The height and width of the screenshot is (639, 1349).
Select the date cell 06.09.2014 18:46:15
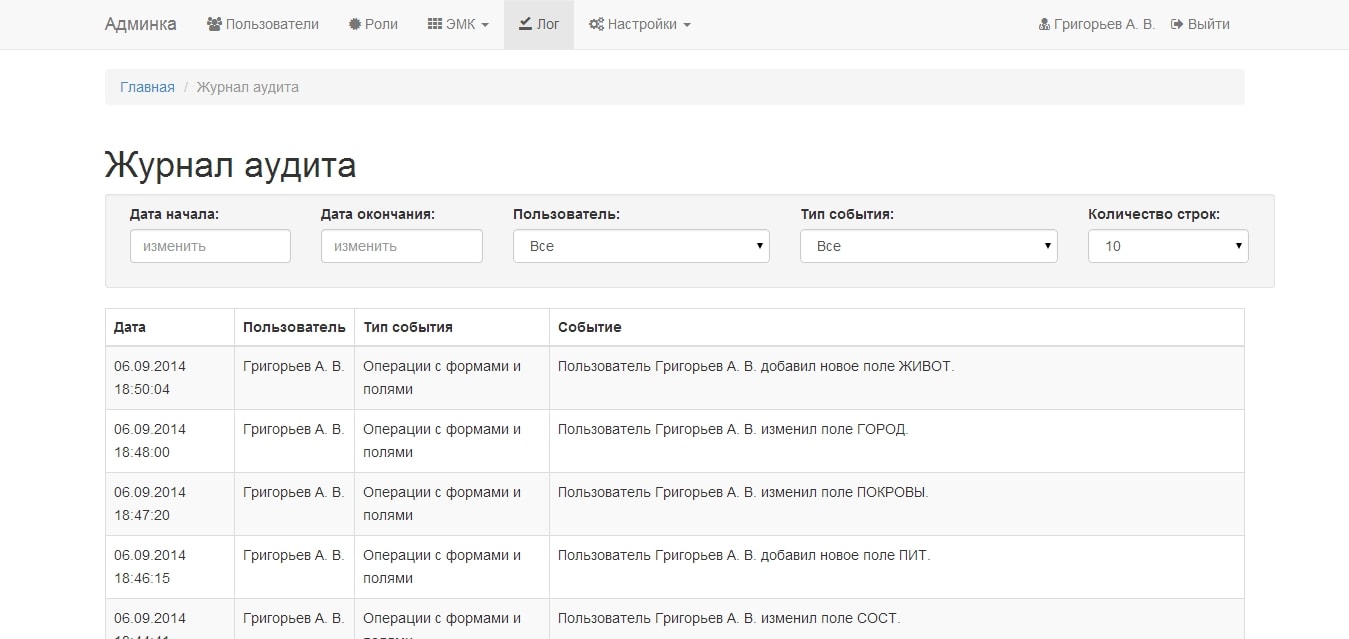coord(170,567)
